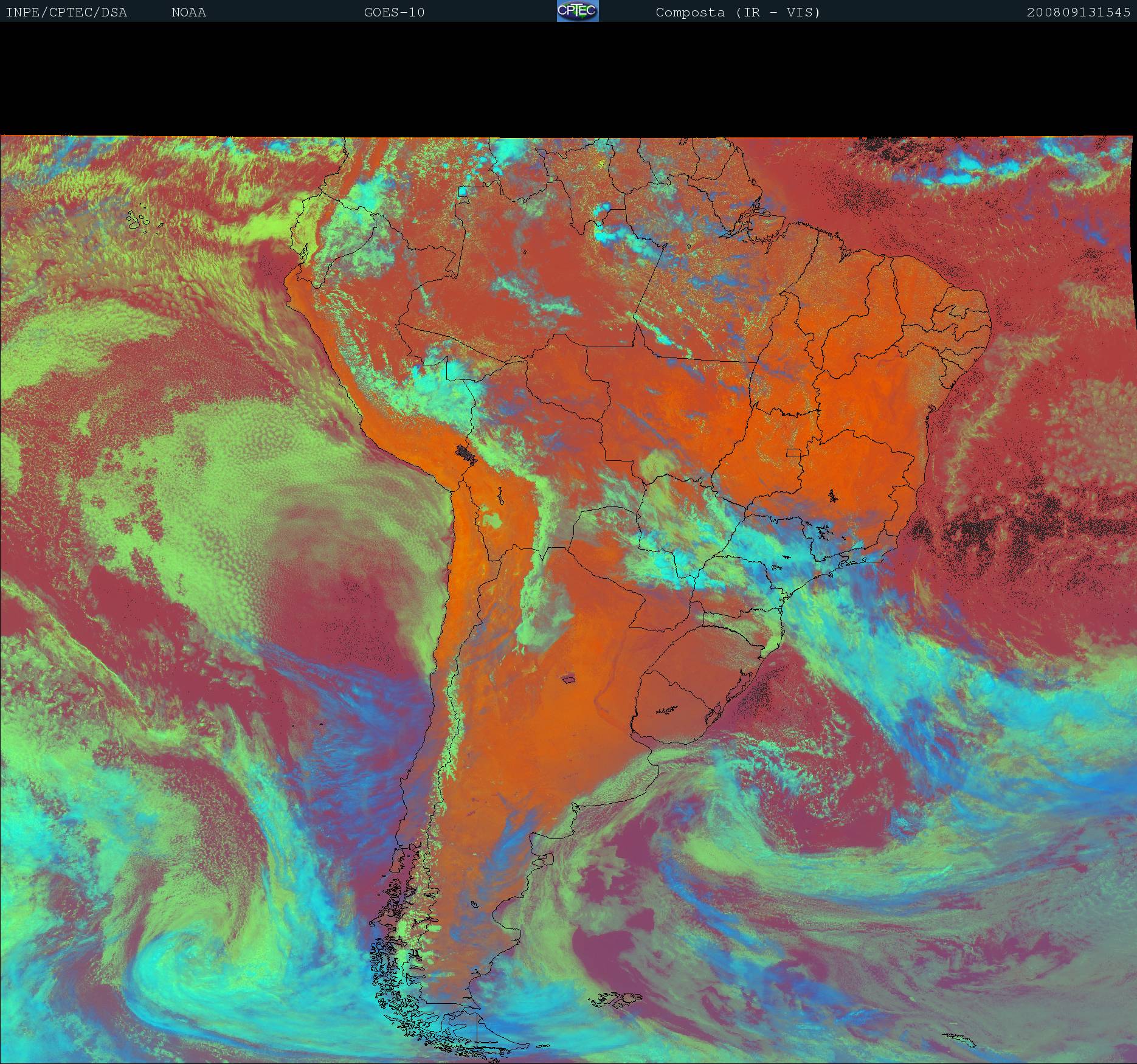Click the small Brazilian Federal District rectangle
This screenshot has height=1064, width=1137.
[794, 452]
